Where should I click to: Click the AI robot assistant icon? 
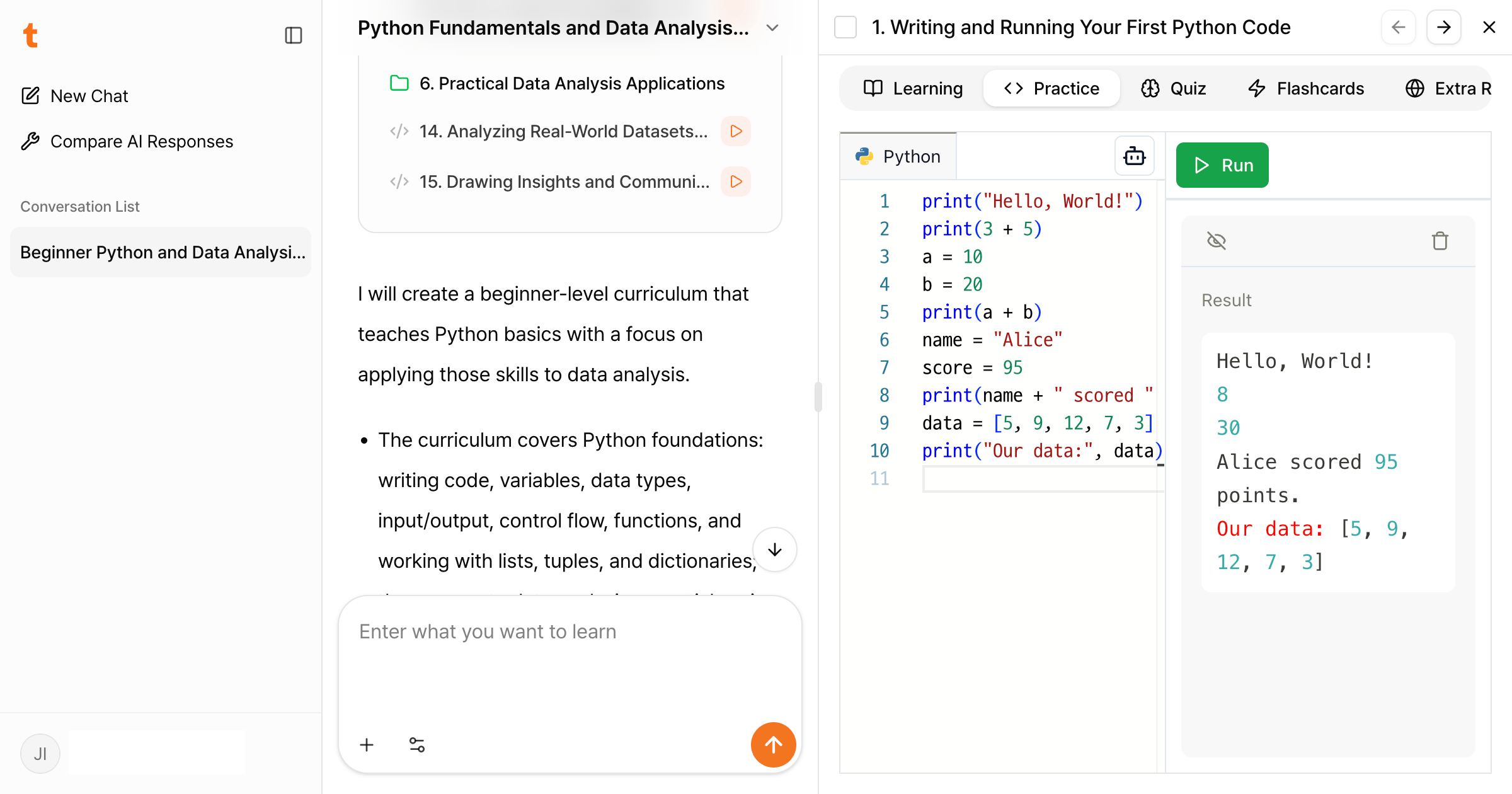click(x=1134, y=156)
